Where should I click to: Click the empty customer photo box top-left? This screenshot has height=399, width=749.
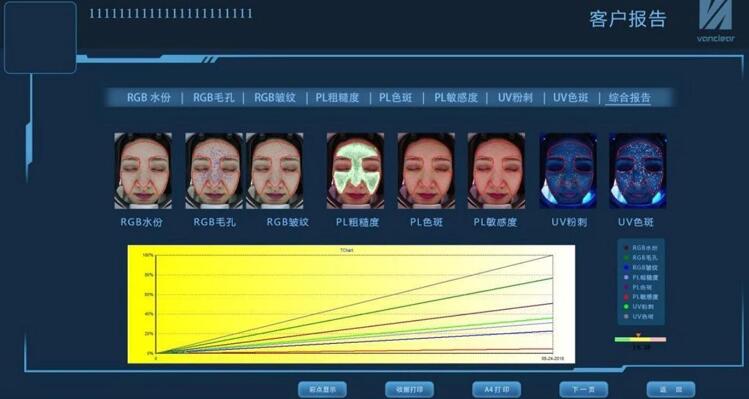click(x=40, y=37)
